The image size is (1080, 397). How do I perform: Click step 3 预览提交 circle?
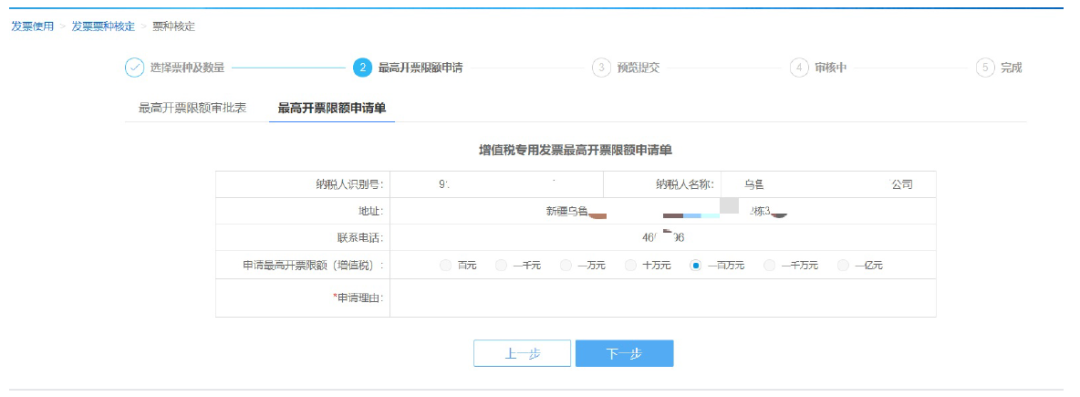601,68
